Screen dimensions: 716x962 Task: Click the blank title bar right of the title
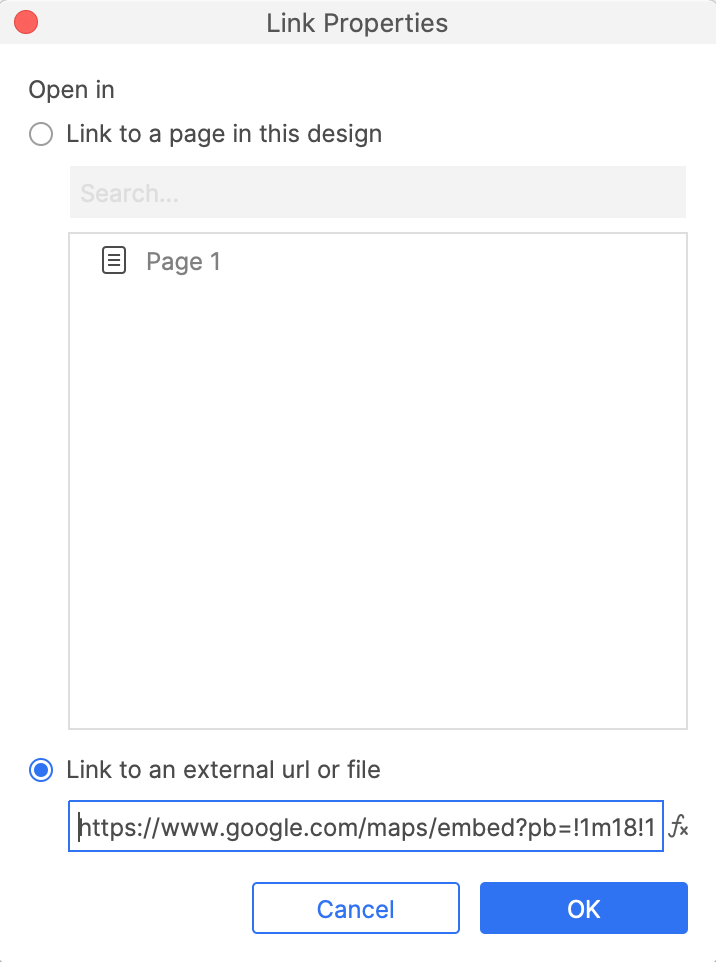tap(580, 22)
